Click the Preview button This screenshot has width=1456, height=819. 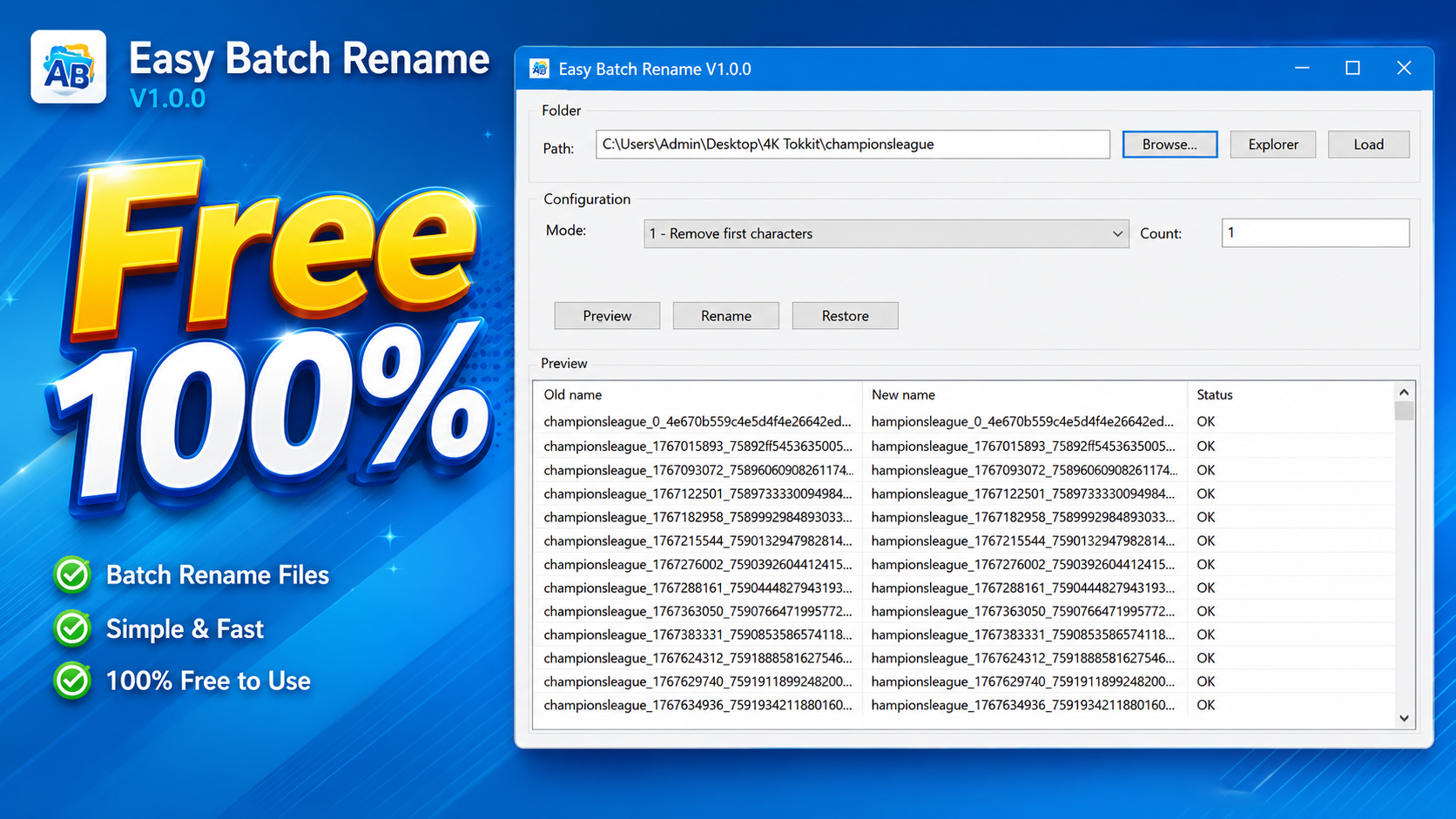click(607, 316)
